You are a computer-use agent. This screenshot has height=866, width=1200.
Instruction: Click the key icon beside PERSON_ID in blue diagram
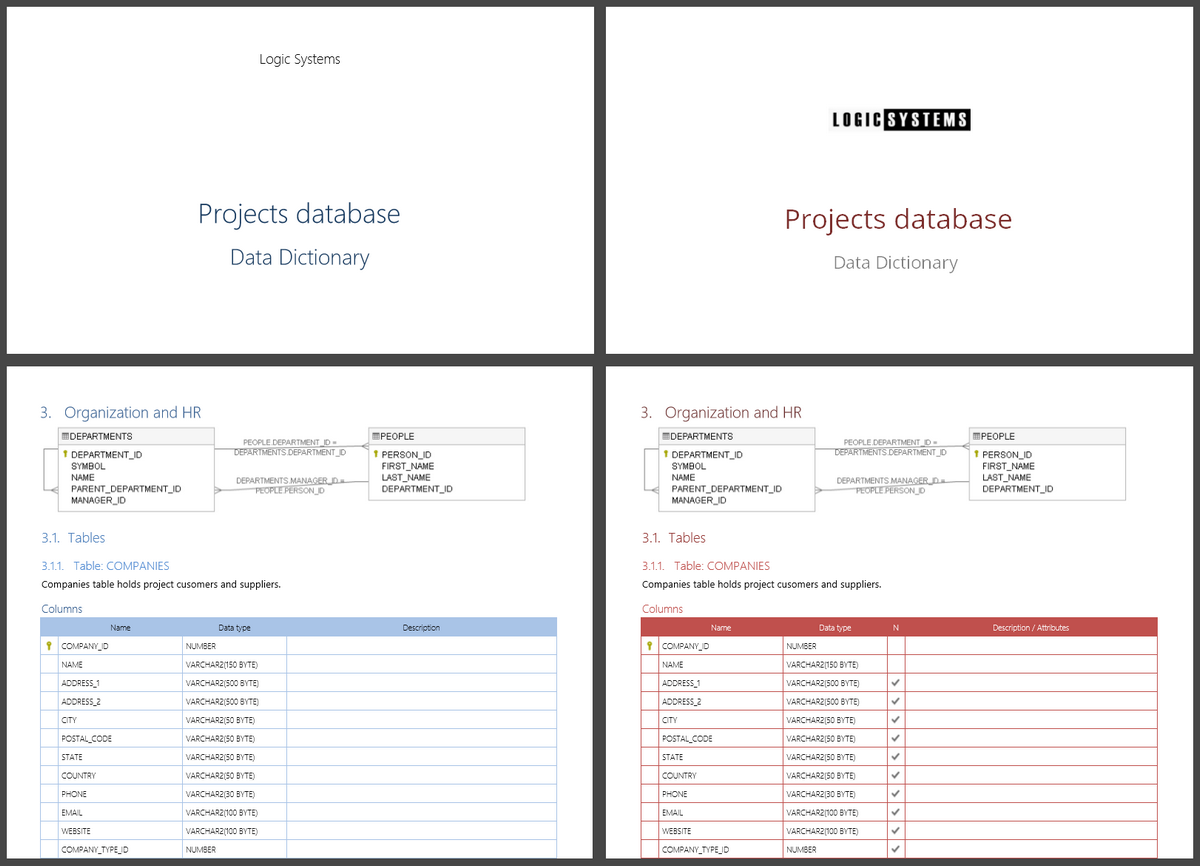coord(376,454)
